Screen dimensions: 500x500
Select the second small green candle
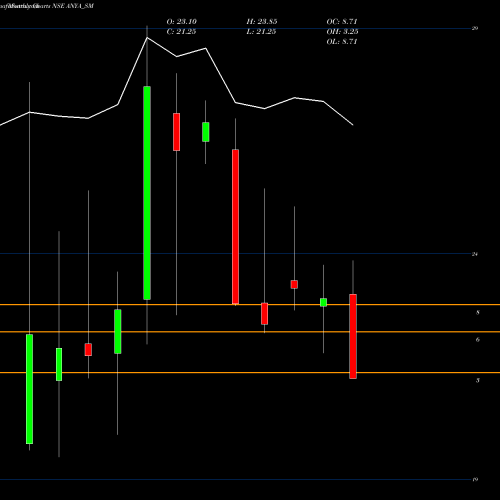(59, 364)
